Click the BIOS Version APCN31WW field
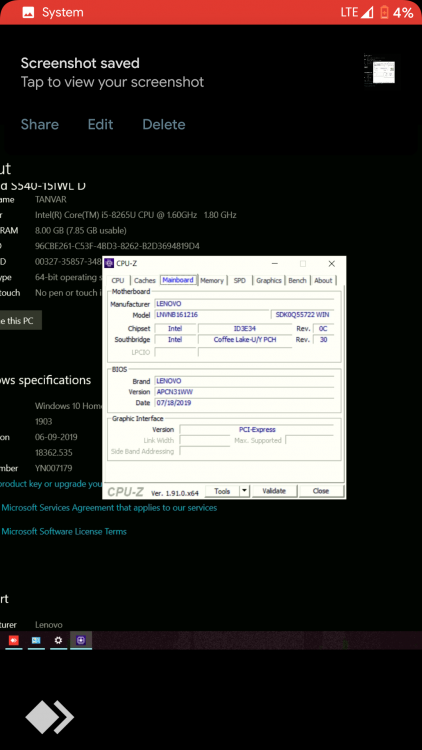Viewport: 422px width, 750px height. [244, 392]
